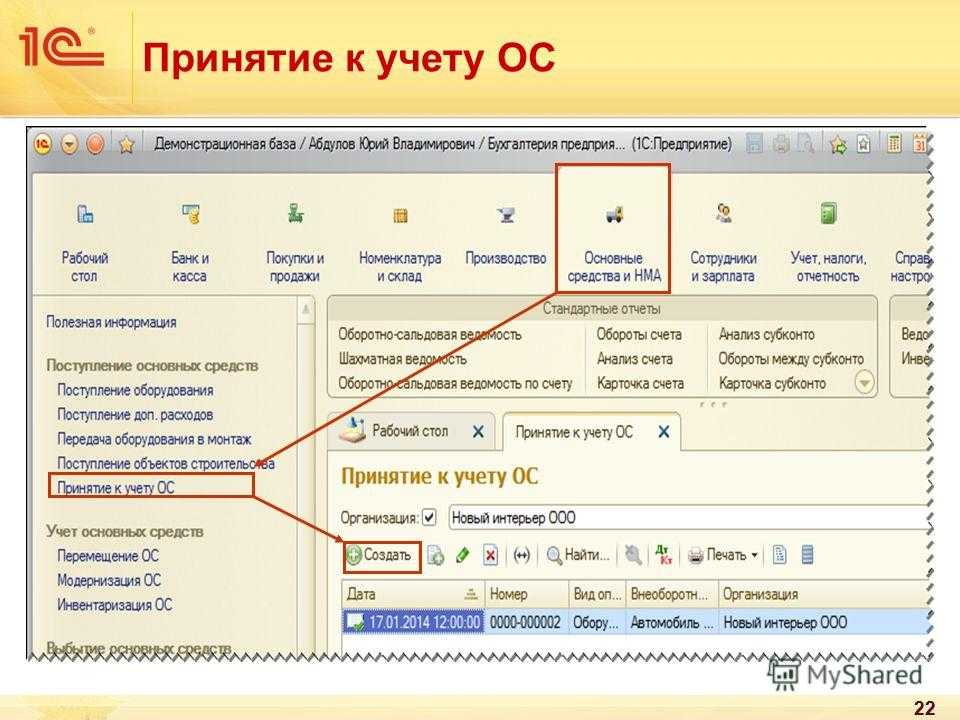The width and height of the screenshot is (960, 720).
Task: Click the add to favorites star icon
Action: point(838,145)
